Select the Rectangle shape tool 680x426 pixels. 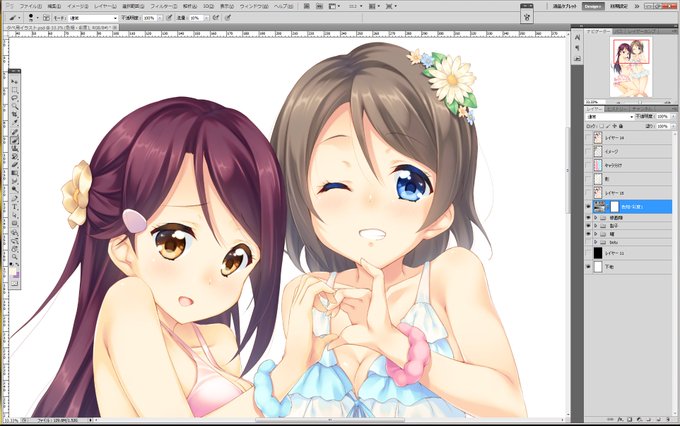click(14, 224)
